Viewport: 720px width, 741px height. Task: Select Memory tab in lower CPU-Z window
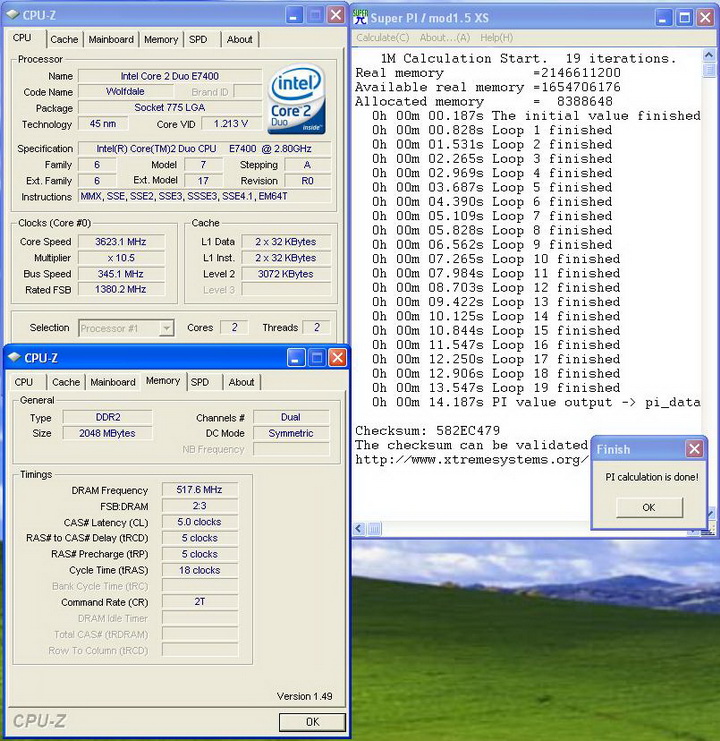tap(163, 380)
